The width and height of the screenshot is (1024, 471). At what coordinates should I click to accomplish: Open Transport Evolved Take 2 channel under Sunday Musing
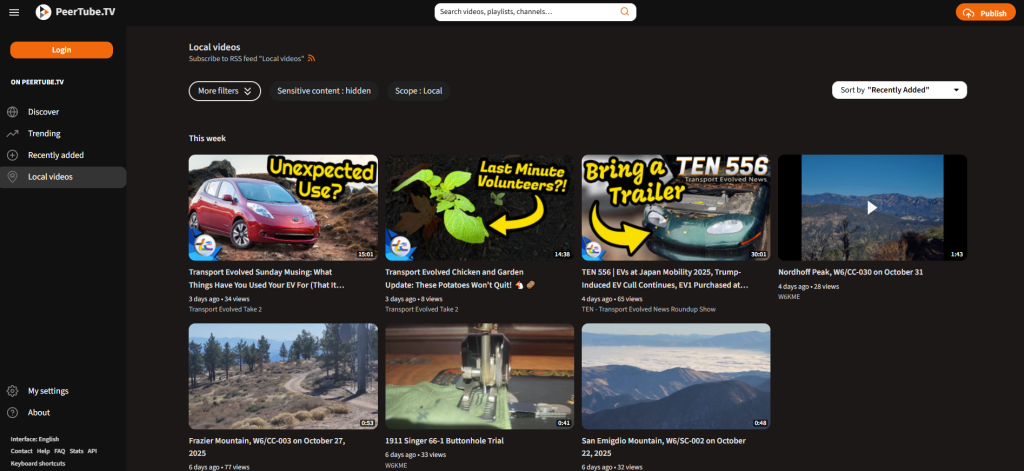[225, 309]
